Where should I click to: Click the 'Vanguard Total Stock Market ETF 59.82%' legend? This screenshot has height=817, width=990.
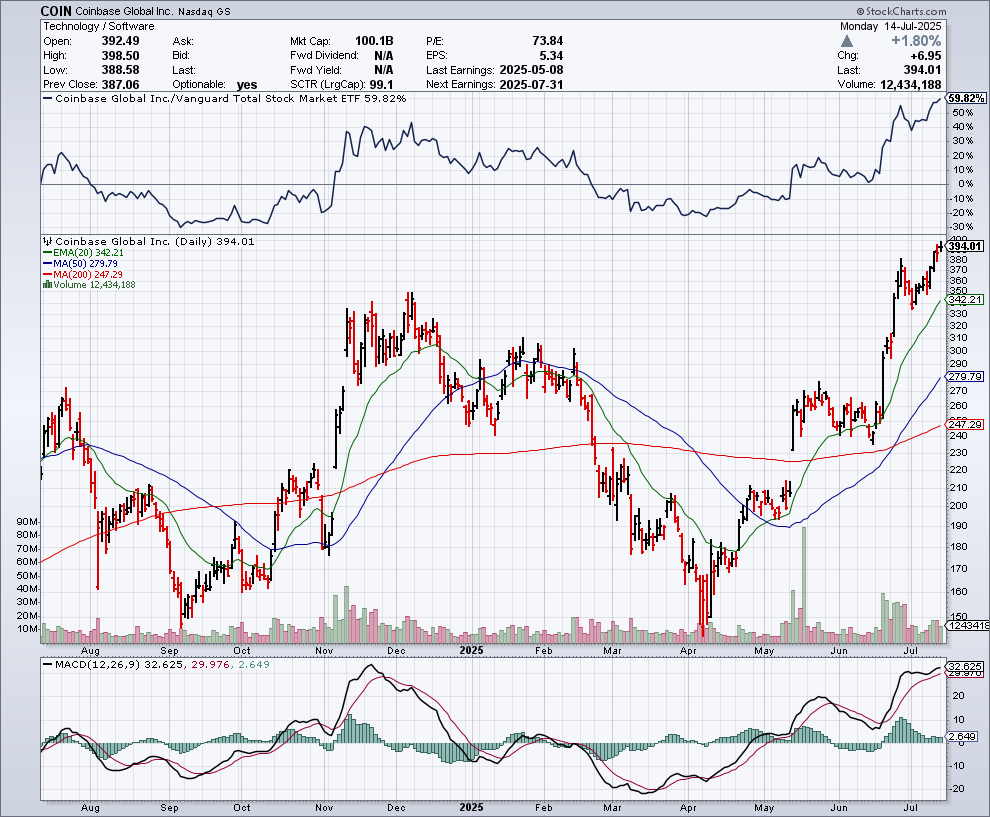click(x=290, y=98)
